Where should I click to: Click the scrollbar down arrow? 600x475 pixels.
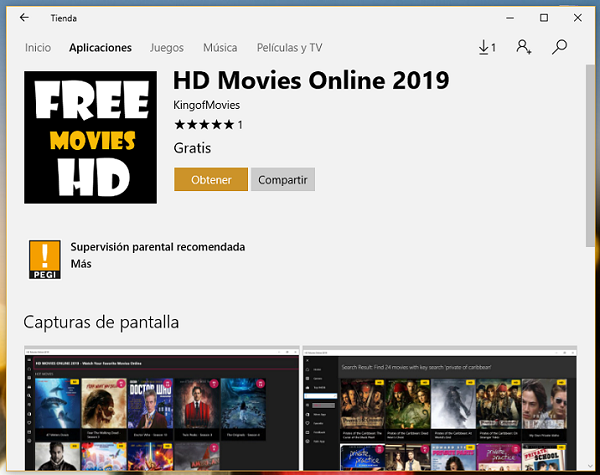point(590,466)
